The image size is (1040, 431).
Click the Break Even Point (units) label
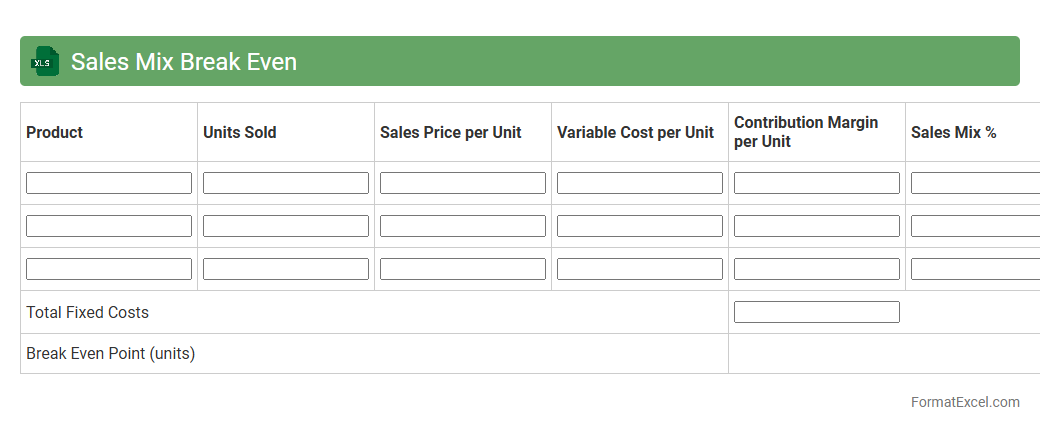pos(111,354)
